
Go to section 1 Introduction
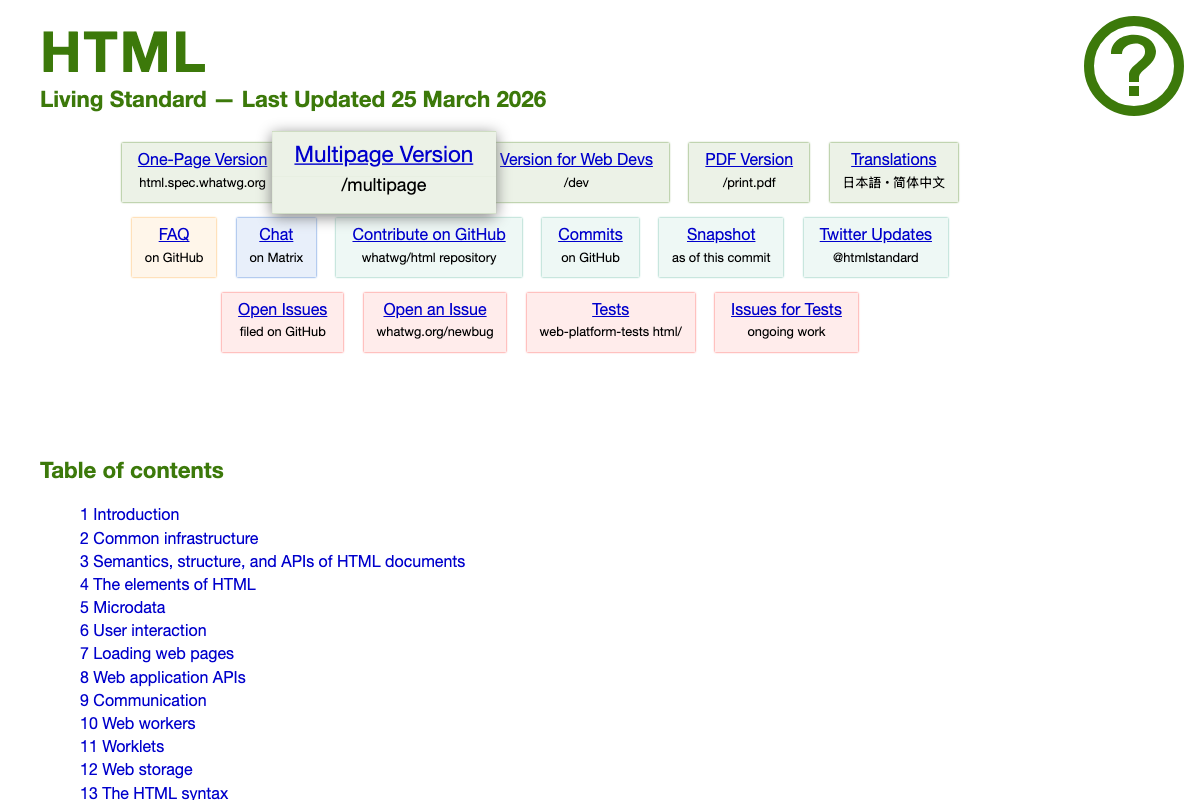click(x=130, y=514)
